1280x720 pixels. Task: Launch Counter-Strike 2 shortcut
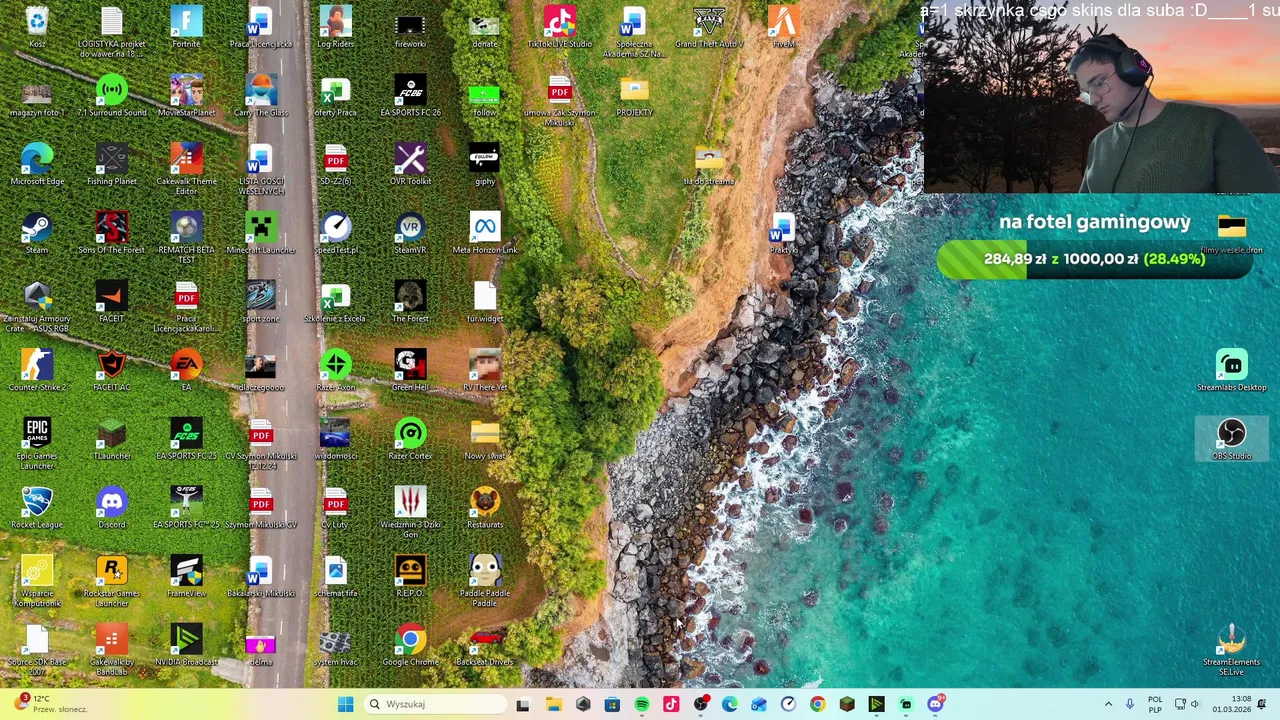pyautogui.click(x=37, y=371)
